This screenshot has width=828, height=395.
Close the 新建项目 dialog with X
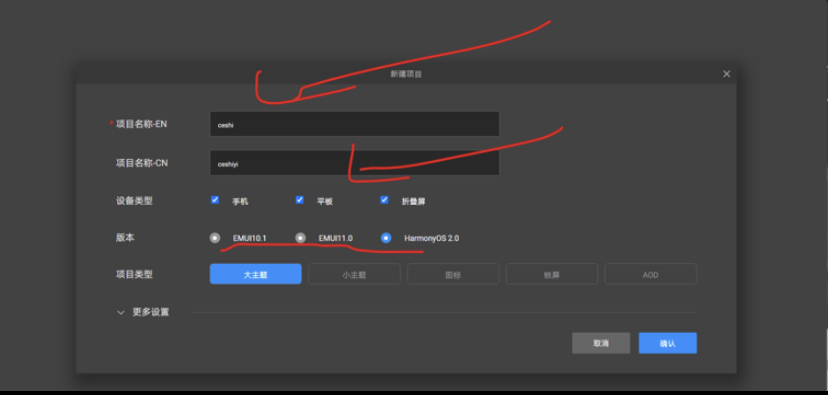(727, 74)
